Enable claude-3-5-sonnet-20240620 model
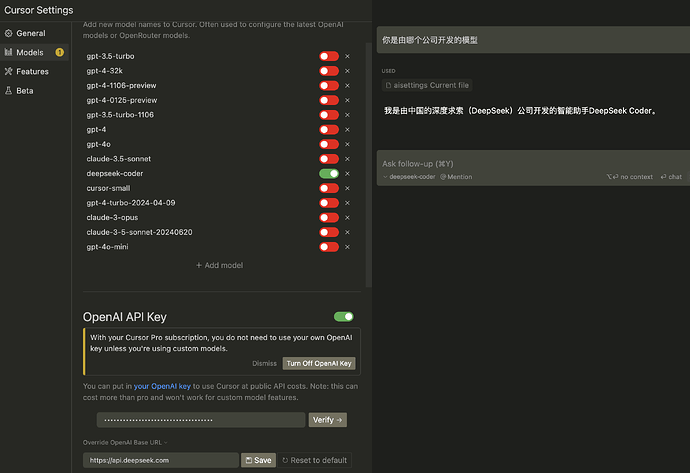 coord(329,232)
